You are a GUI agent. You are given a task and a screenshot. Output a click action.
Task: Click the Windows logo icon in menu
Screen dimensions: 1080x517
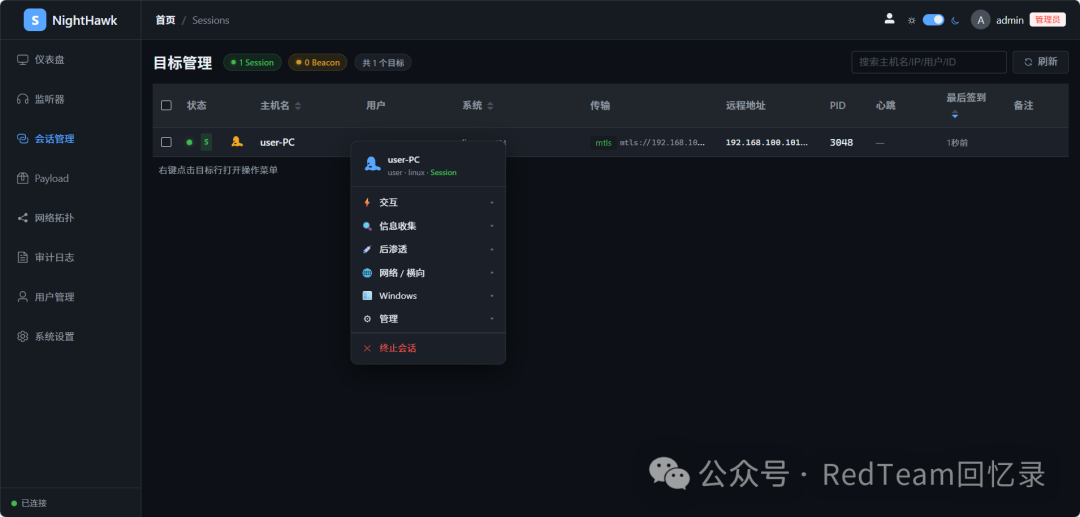point(366,295)
